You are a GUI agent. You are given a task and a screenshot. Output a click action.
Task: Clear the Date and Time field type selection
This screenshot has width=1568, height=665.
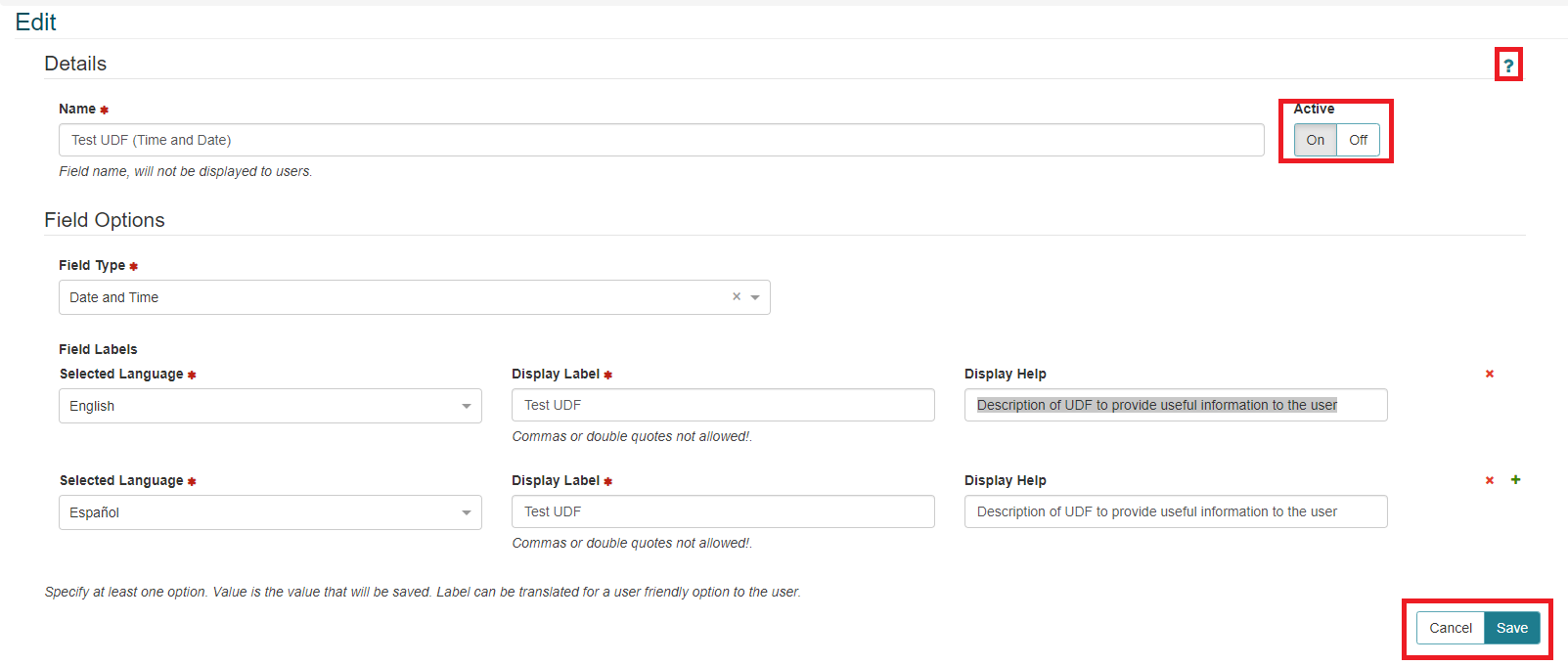(737, 297)
